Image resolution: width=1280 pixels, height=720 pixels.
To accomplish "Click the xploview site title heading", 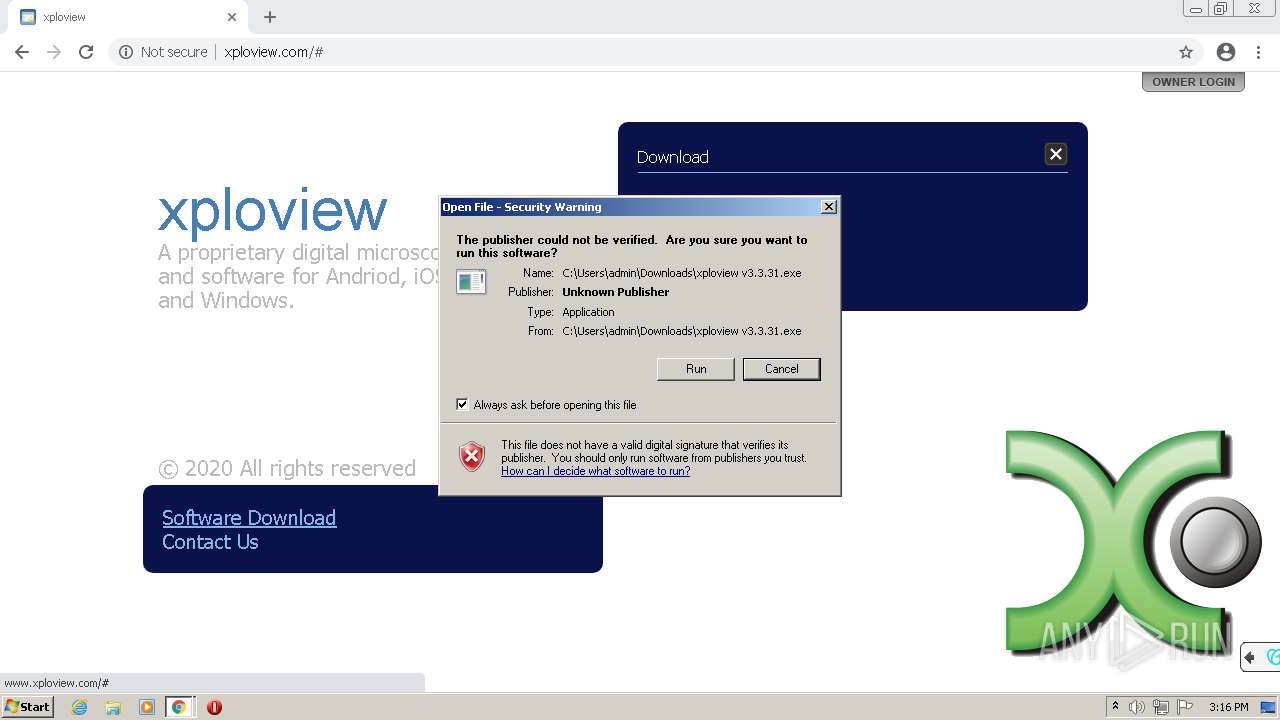I will [x=272, y=211].
